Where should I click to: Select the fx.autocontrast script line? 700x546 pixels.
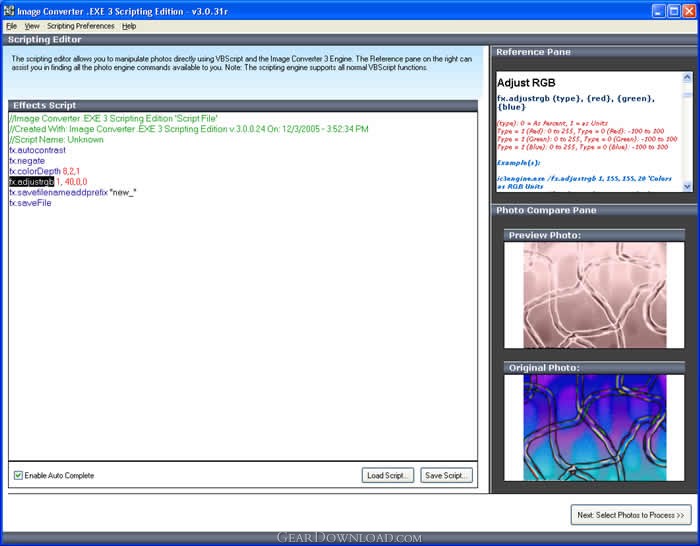point(38,150)
